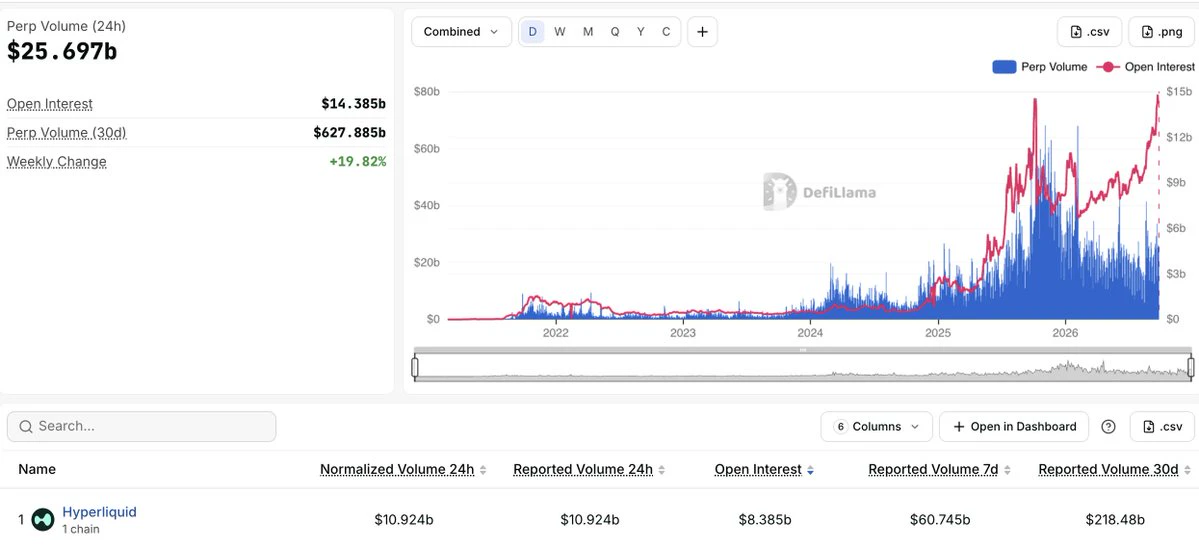The height and width of the screenshot is (548, 1199).
Task: Switch to Y yearly interval
Action: point(641,32)
